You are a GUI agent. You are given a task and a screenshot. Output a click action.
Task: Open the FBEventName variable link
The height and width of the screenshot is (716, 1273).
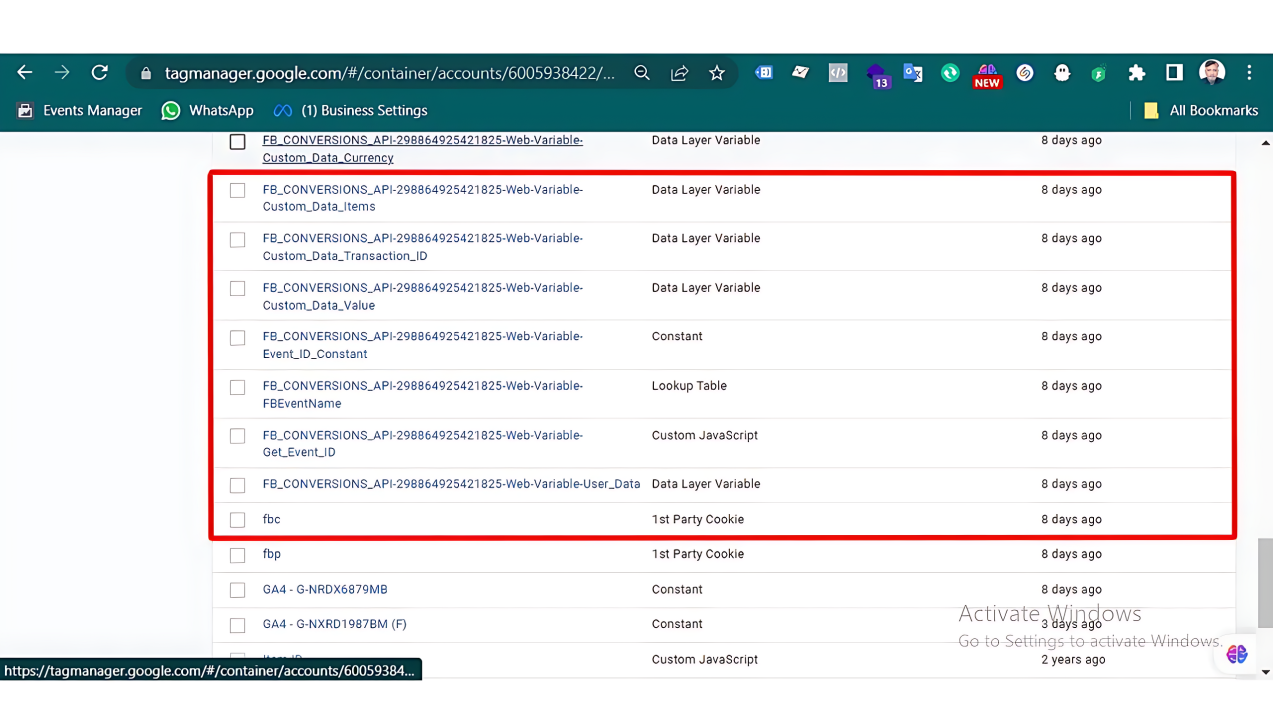tap(423, 394)
